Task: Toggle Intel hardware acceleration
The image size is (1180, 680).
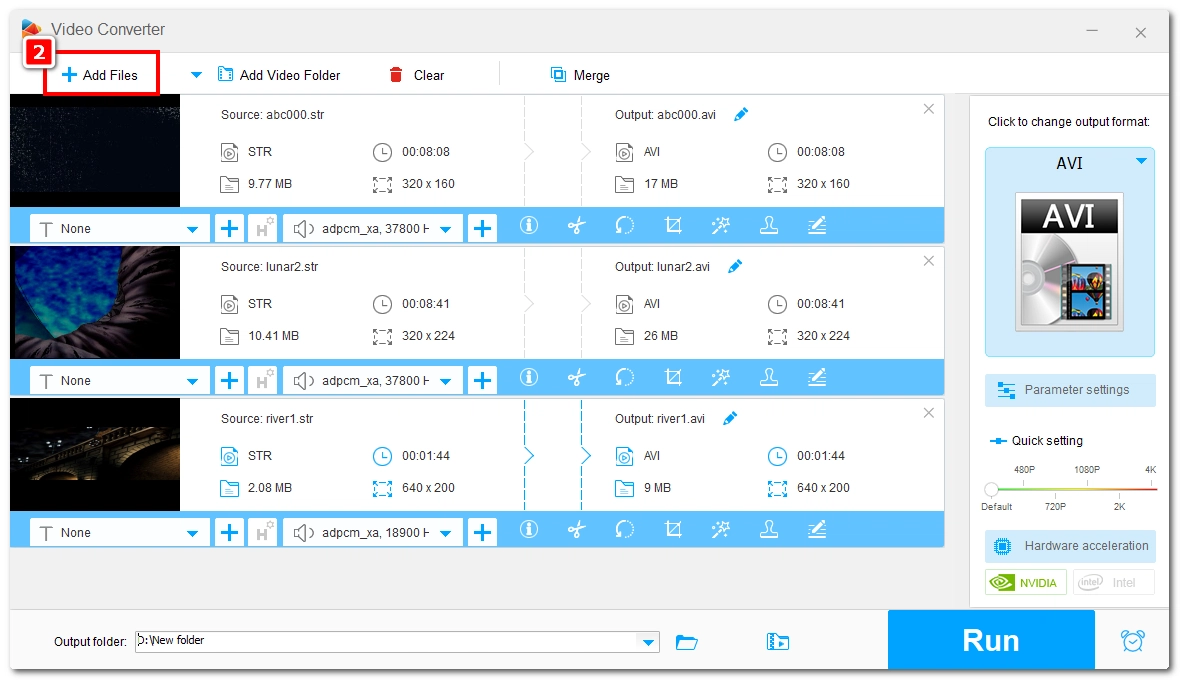Action: click(x=1113, y=583)
